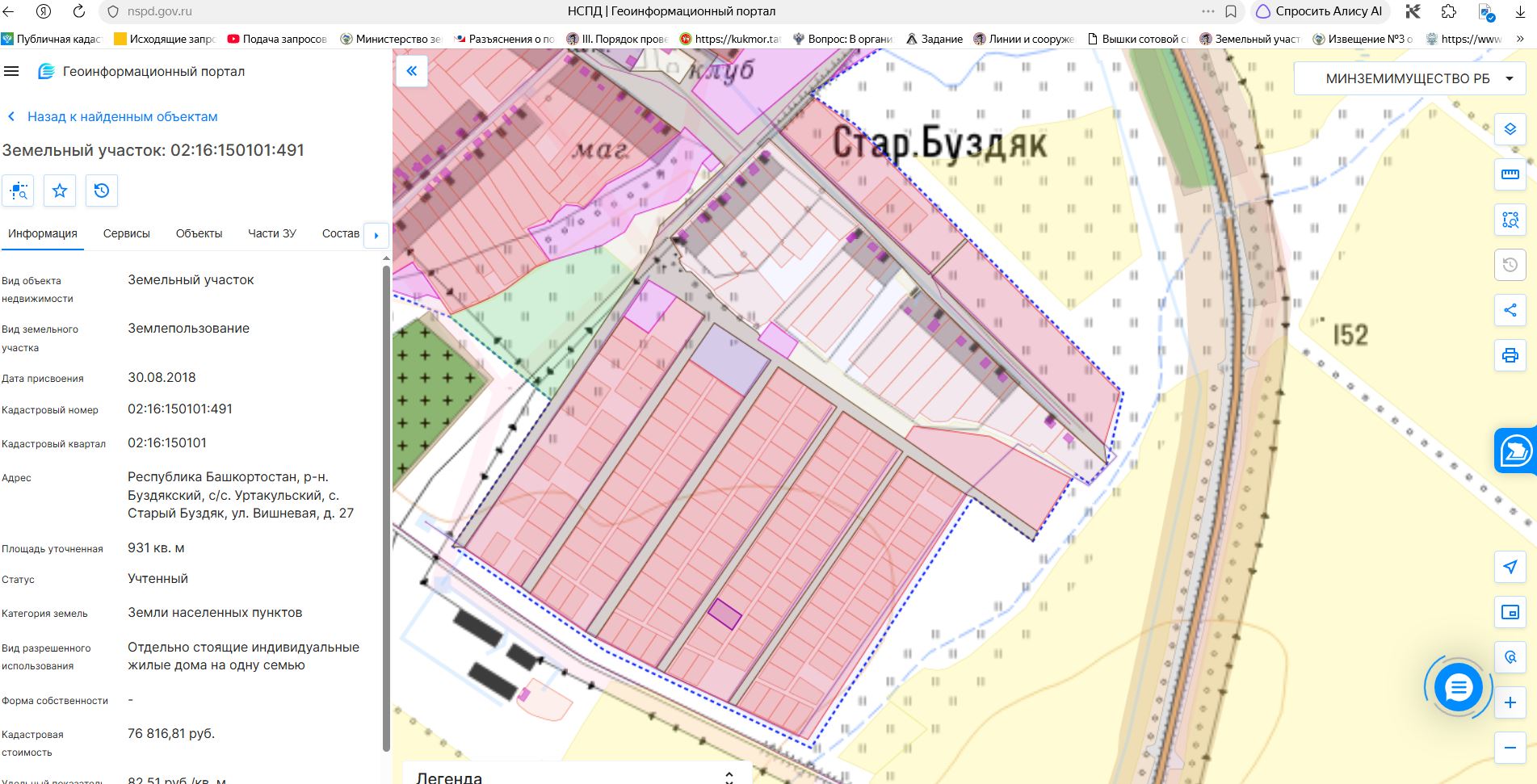This screenshot has height=784, width=1537.
Task: Open the Части ЗУ tab
Action: [x=272, y=233]
